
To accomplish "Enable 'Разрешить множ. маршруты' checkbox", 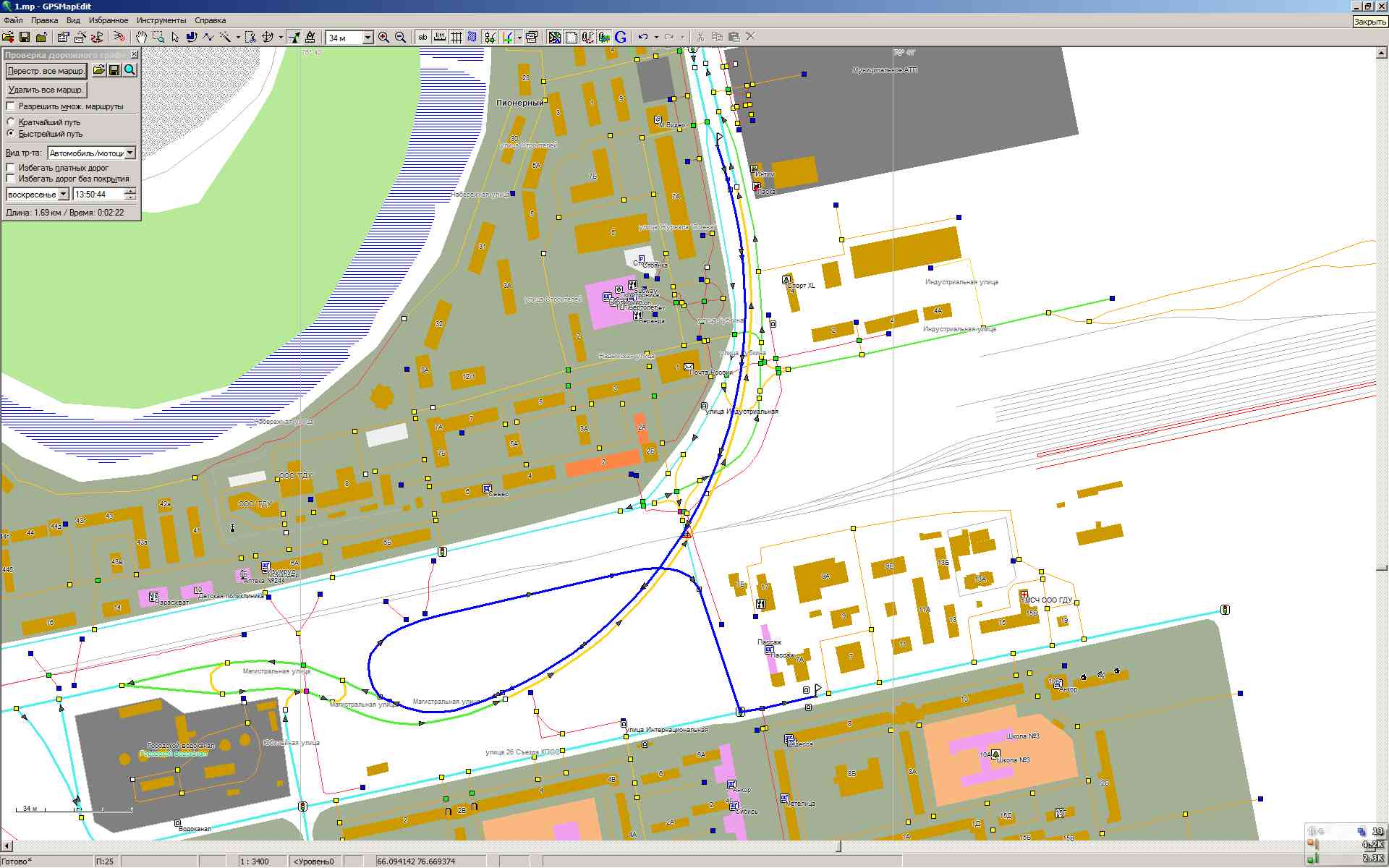I will click(11, 106).
